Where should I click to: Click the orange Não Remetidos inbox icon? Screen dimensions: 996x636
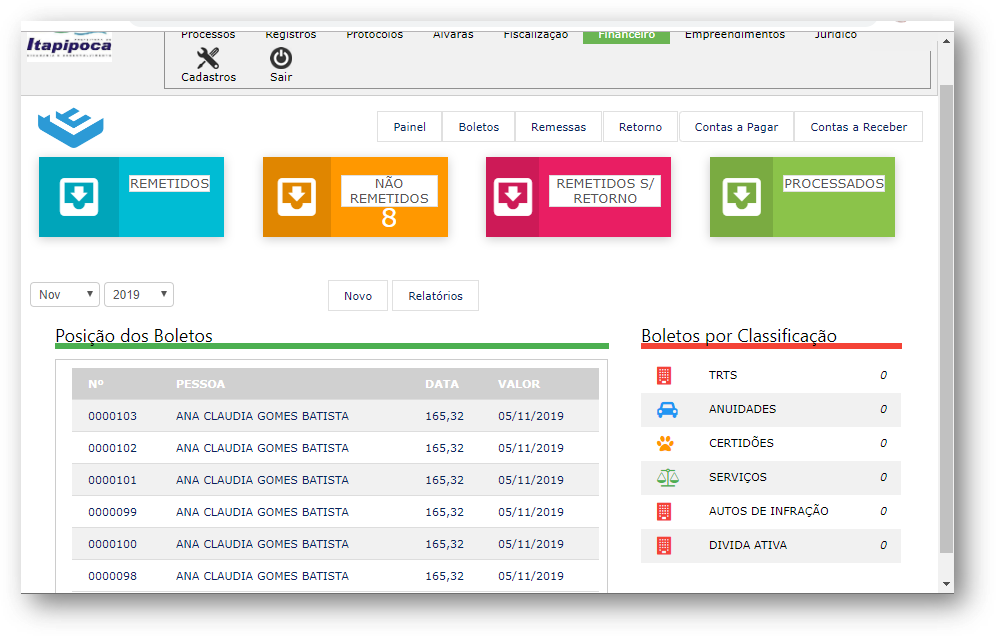tap(296, 197)
